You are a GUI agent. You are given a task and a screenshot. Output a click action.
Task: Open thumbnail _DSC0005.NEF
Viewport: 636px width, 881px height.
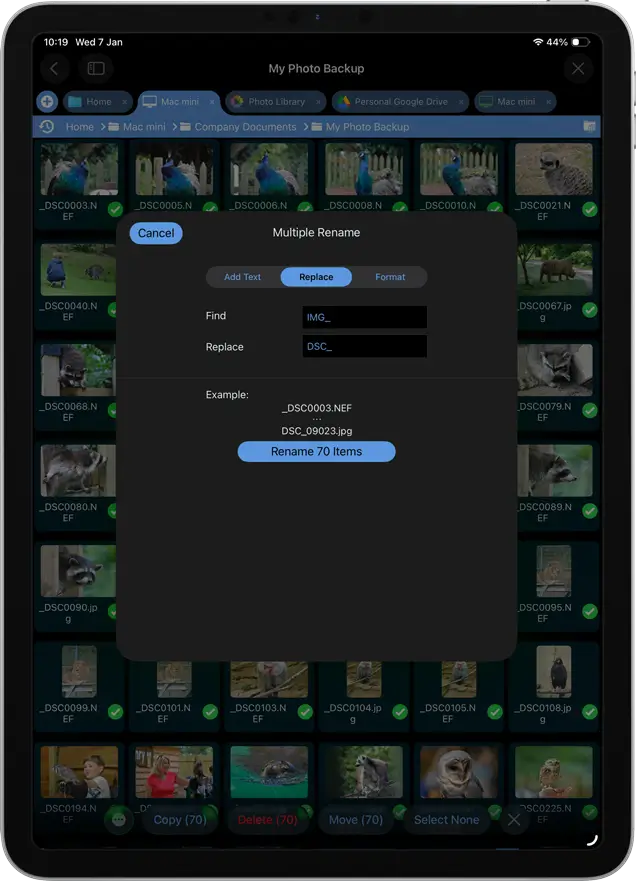174,169
